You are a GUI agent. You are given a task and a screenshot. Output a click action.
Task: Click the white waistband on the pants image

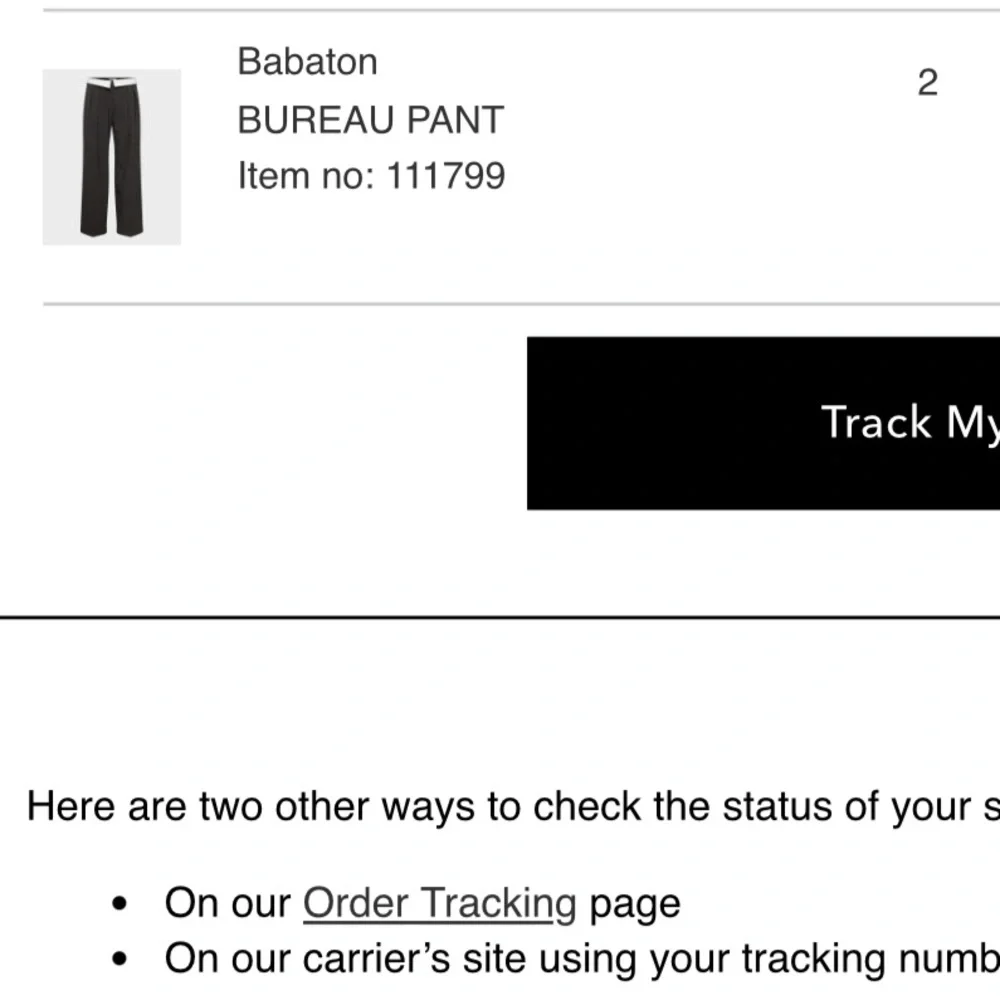pos(111,81)
